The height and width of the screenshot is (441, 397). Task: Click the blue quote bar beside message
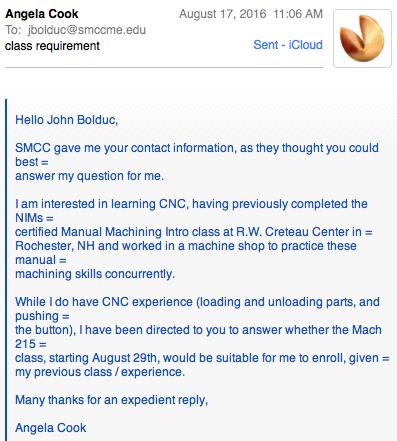click(6, 270)
